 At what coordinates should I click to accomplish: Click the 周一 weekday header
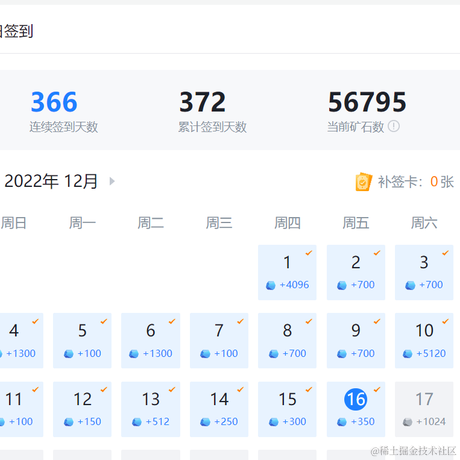pyautogui.click(x=82, y=223)
